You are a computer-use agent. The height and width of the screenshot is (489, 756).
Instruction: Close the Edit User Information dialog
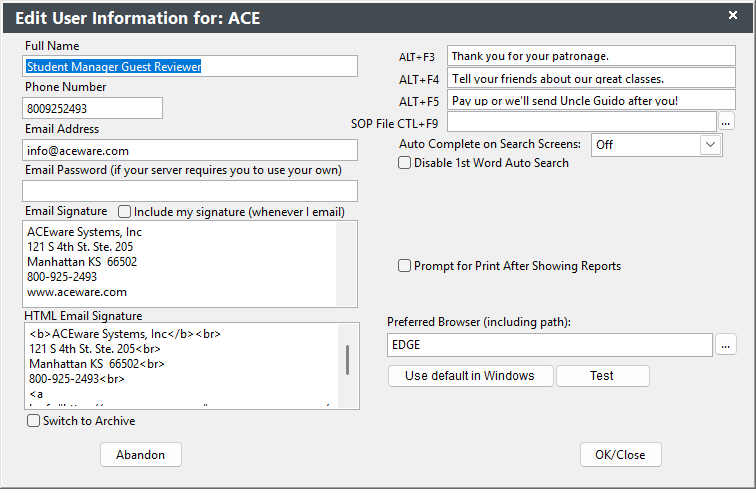(733, 15)
